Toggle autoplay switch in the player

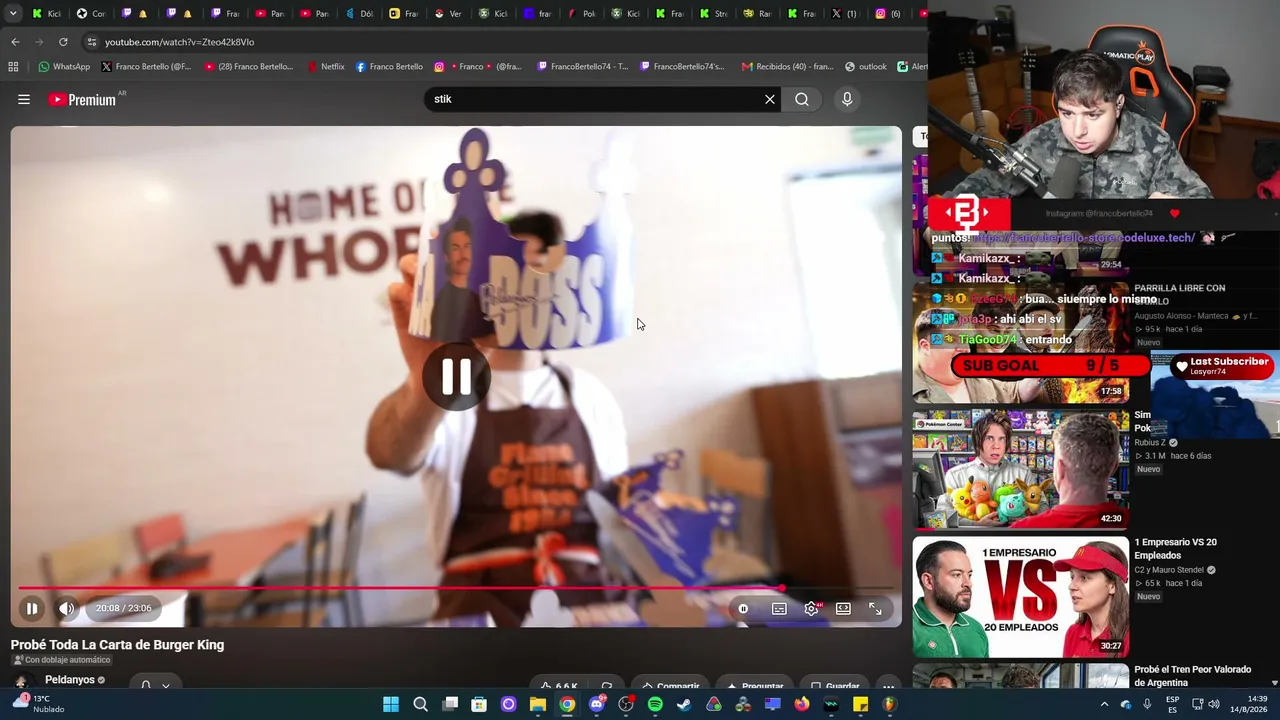pos(743,608)
